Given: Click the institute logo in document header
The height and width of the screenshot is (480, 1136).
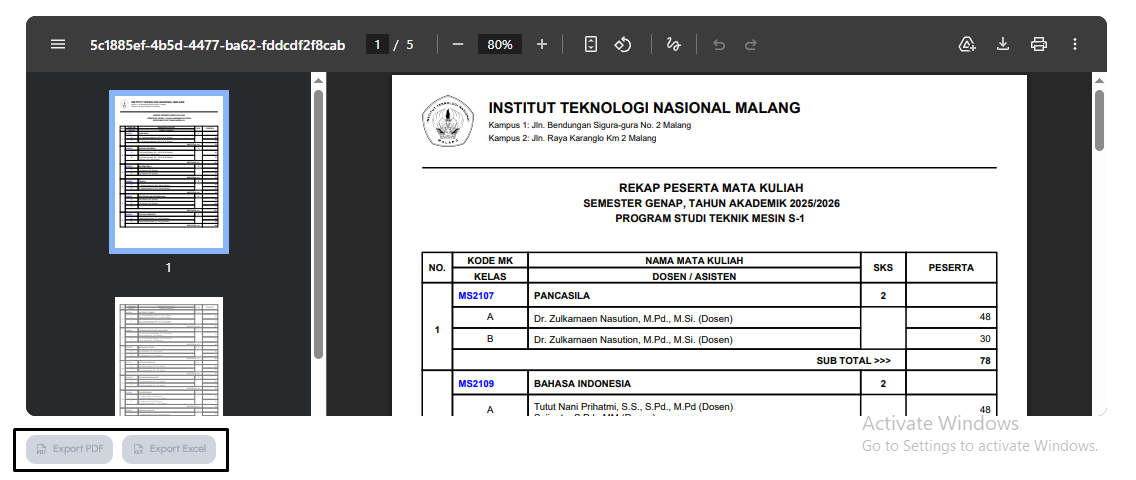Looking at the screenshot, I should (447, 120).
